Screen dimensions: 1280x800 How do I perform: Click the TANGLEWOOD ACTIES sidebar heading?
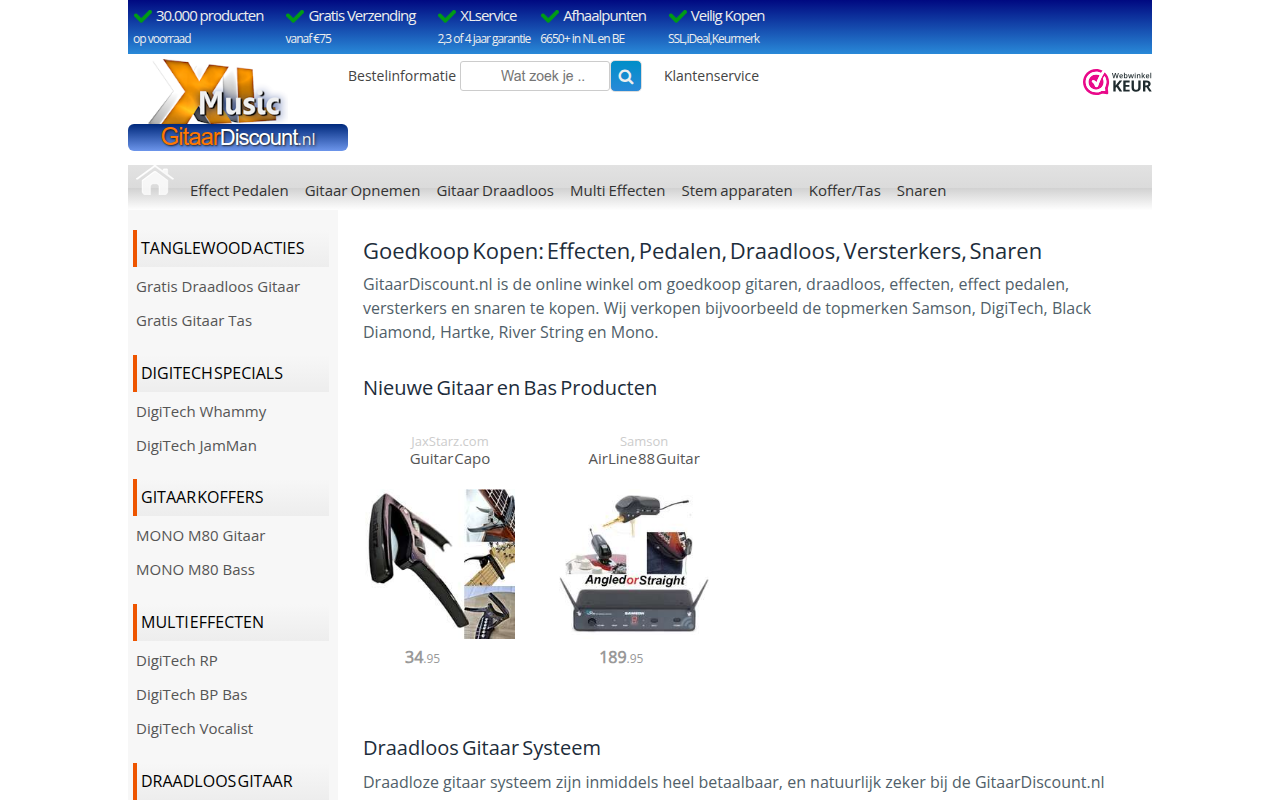click(231, 248)
